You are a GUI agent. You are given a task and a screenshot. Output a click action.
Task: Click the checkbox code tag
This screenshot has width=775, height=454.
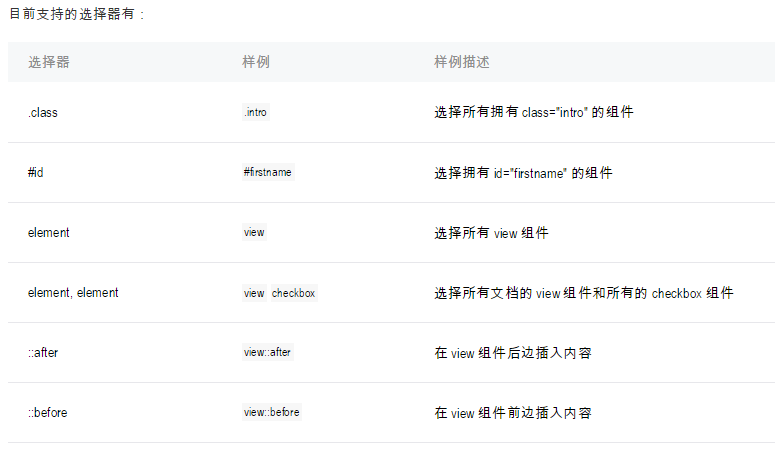point(294,293)
